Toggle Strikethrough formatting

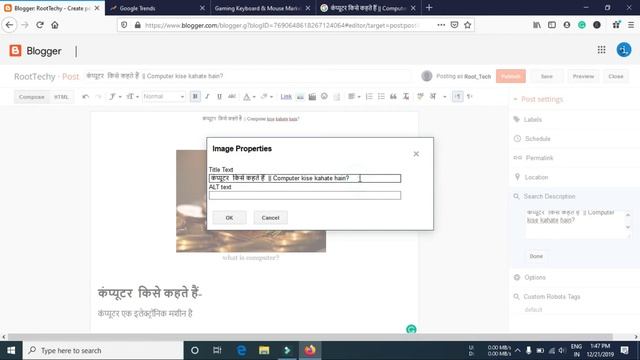[x=232, y=97]
